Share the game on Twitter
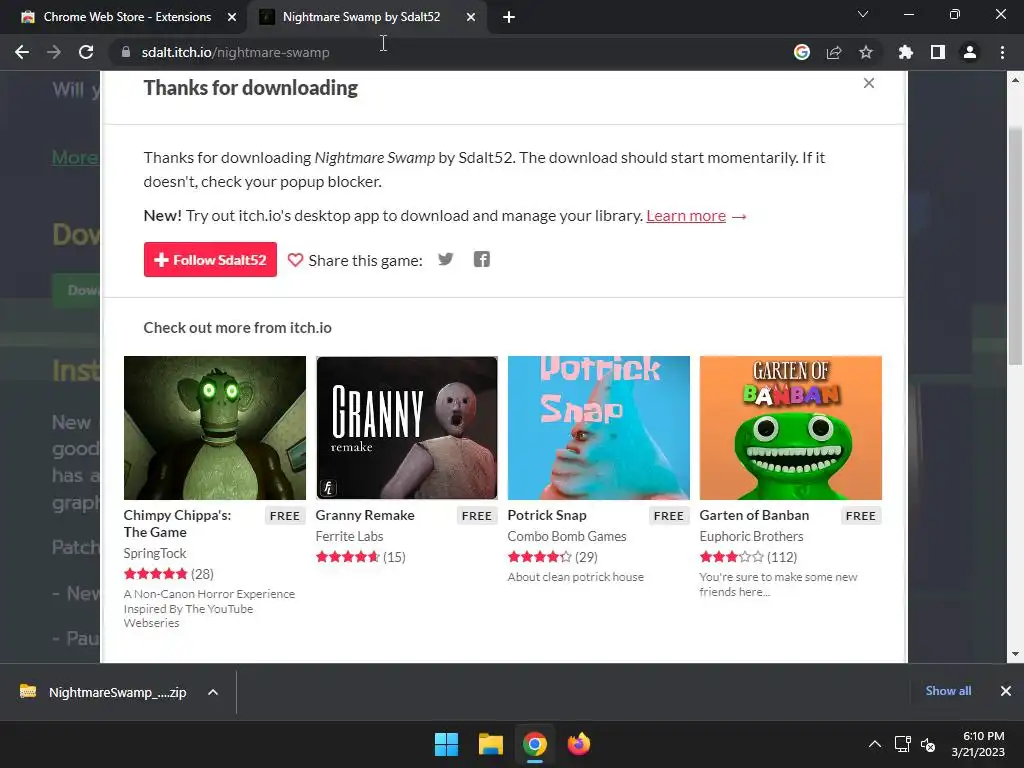Screen dimensions: 1024x768 [445, 259]
